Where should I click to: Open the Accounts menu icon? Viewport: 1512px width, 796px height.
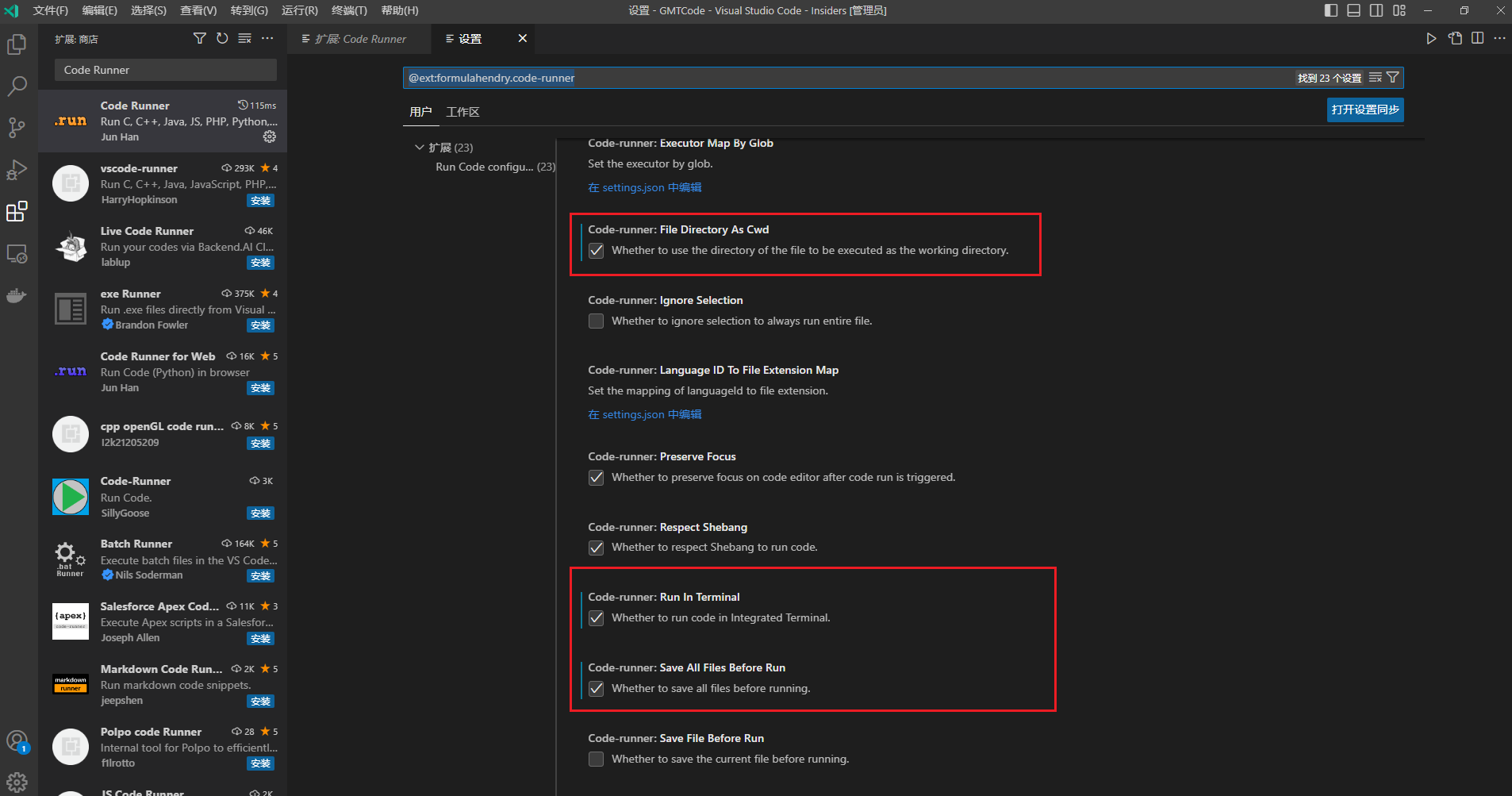tap(17, 741)
